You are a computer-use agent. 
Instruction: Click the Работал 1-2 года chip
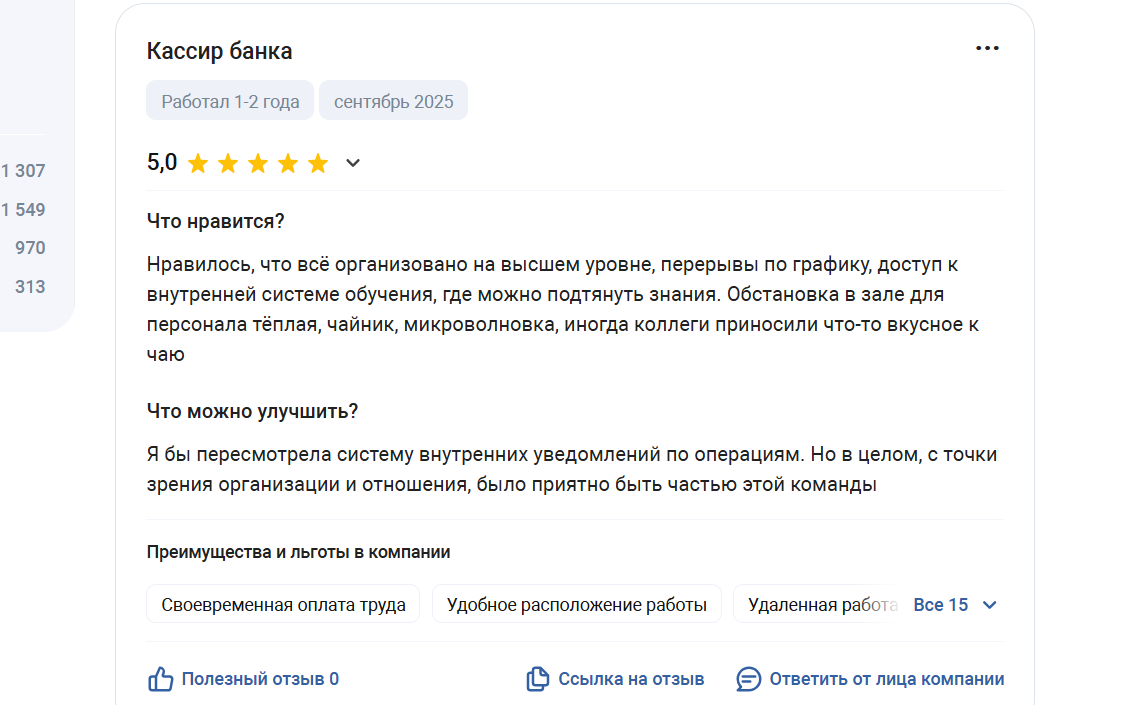pyautogui.click(x=230, y=101)
